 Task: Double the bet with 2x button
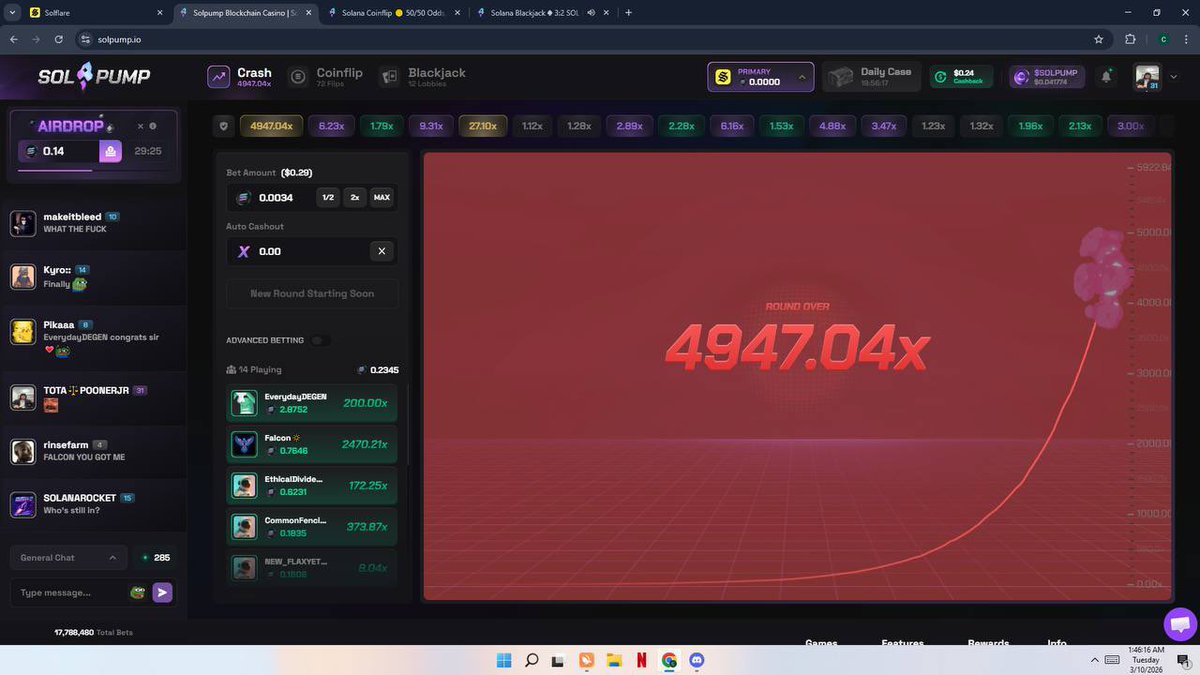coord(354,198)
